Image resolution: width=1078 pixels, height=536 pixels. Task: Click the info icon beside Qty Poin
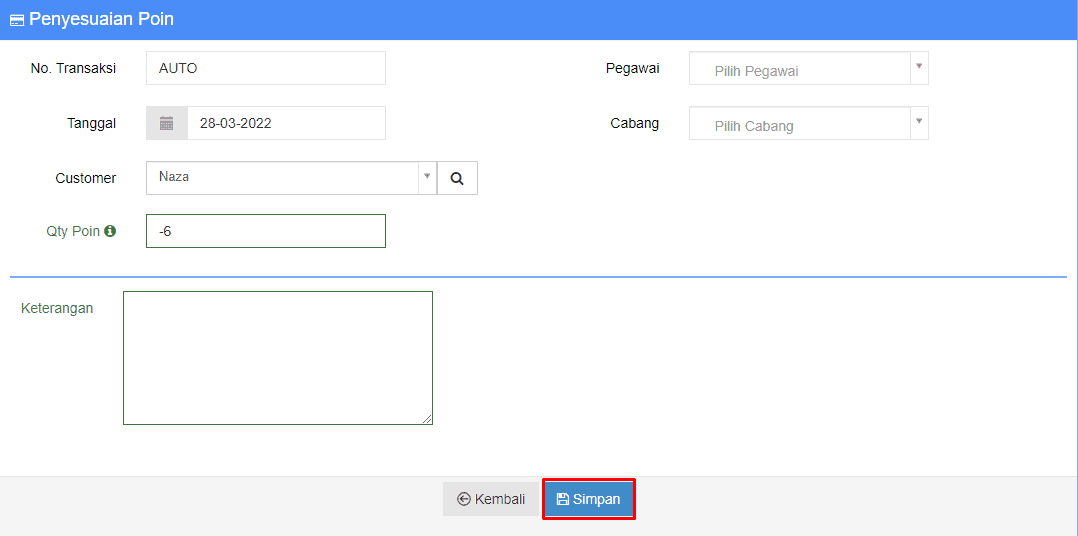[x=110, y=231]
